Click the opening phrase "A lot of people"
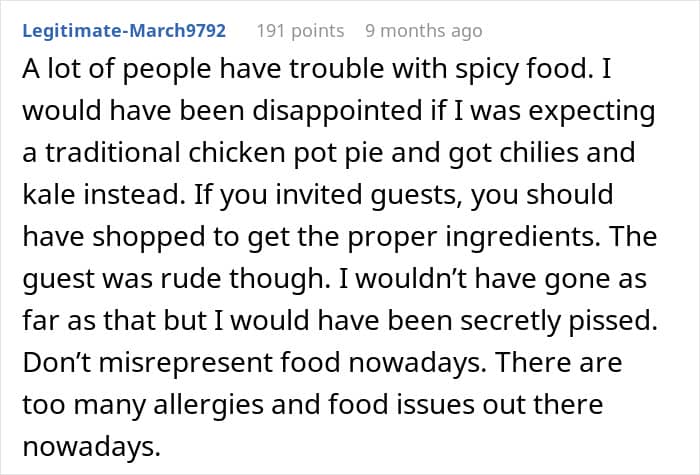The height and width of the screenshot is (475, 700). tap(116, 70)
